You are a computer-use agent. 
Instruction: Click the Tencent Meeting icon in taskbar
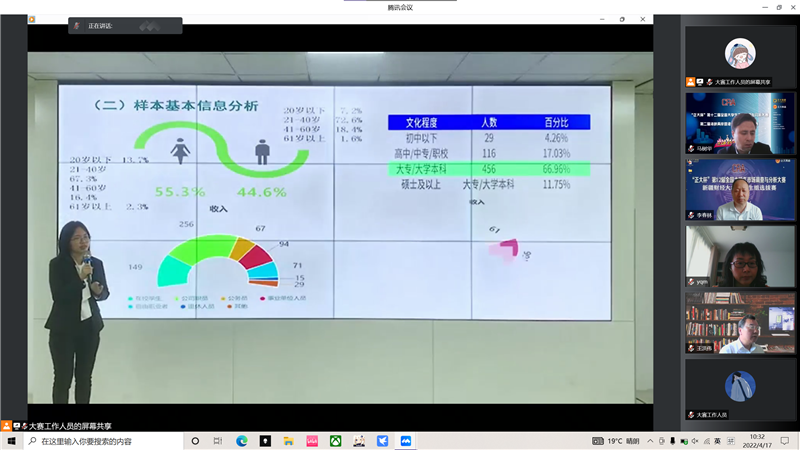click(x=406, y=441)
